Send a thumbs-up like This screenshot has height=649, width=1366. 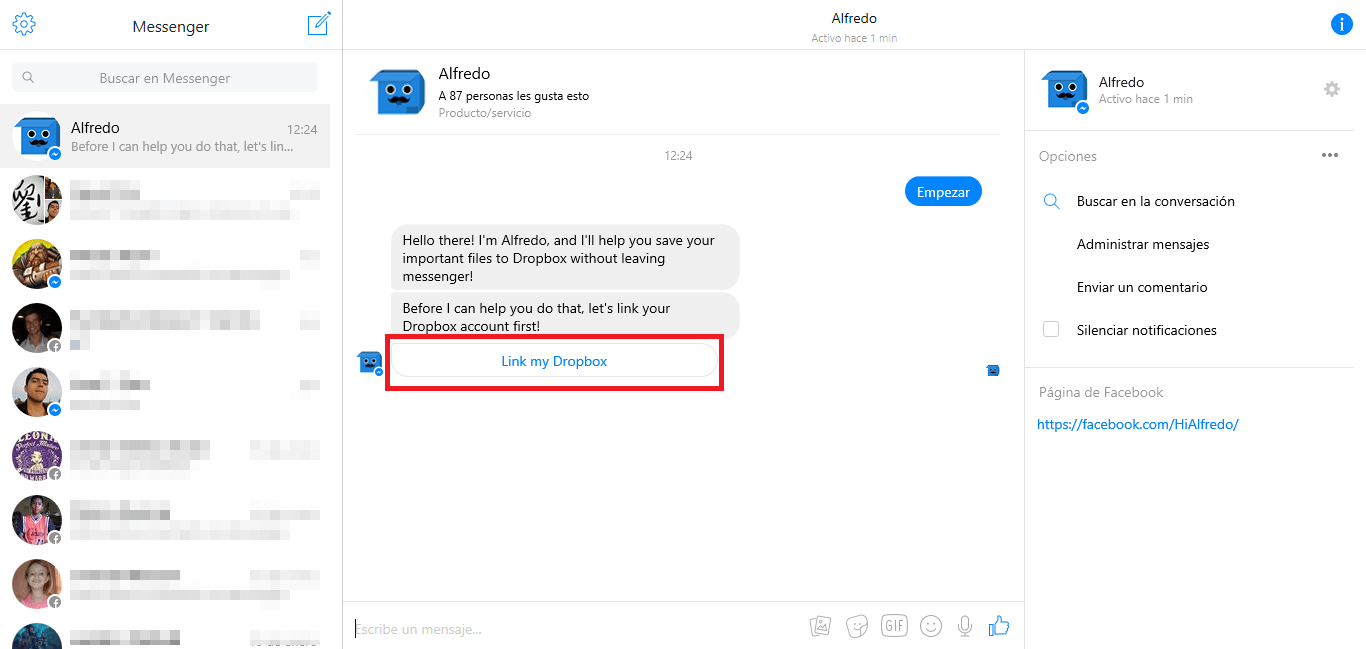point(999,626)
